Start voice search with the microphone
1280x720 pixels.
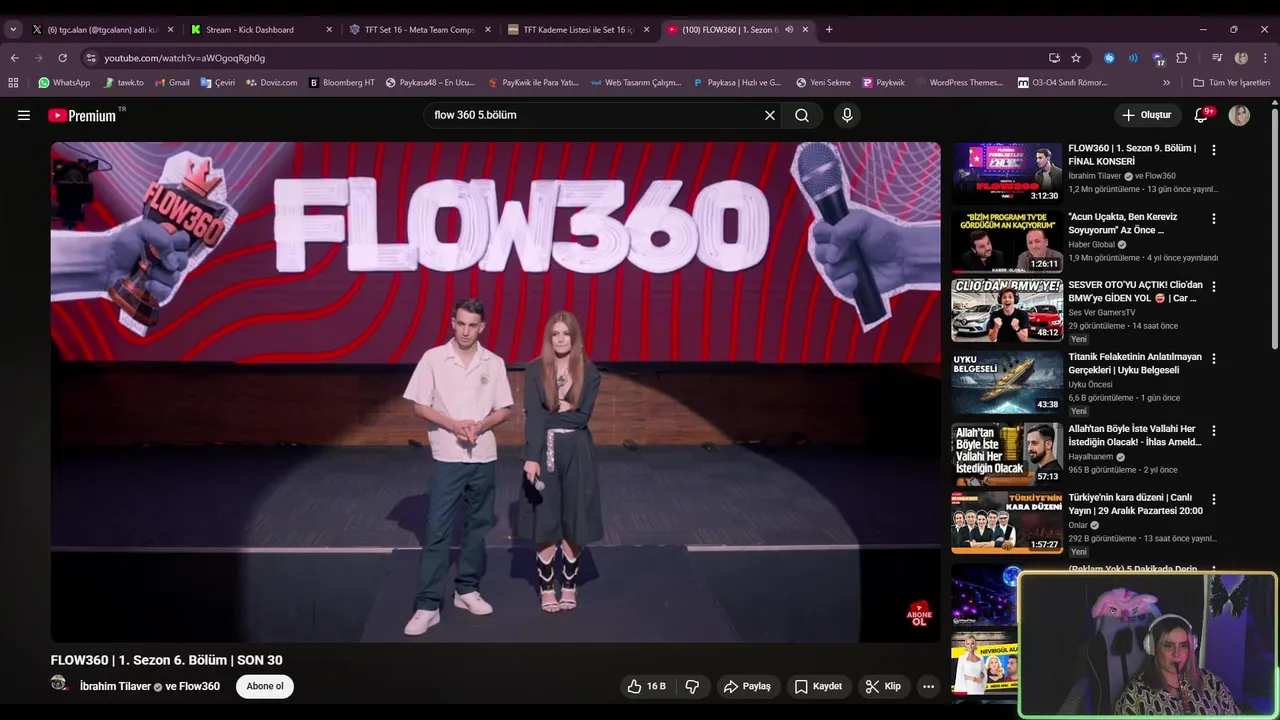(x=847, y=115)
